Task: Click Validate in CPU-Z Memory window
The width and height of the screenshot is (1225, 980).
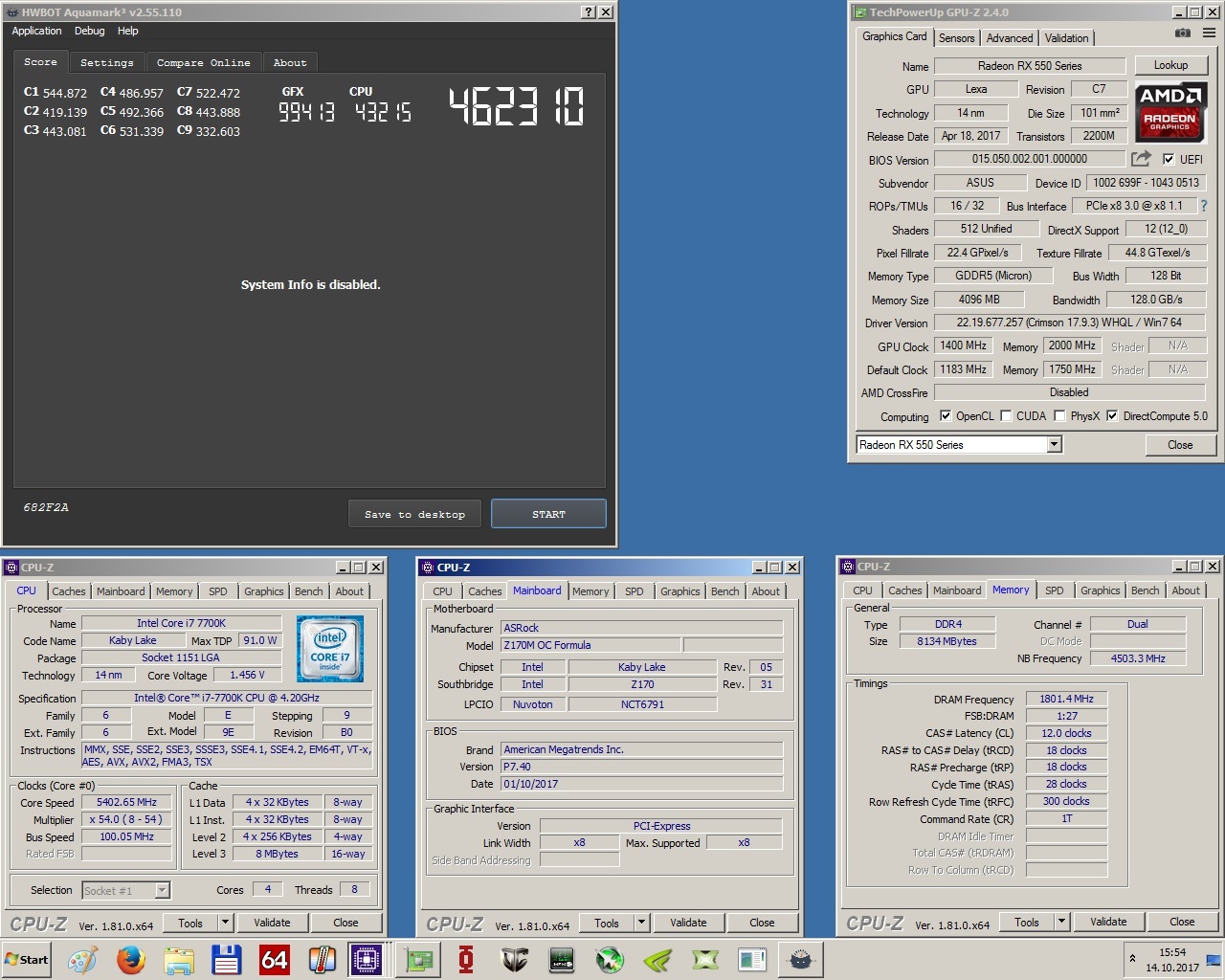Action: tap(1107, 922)
